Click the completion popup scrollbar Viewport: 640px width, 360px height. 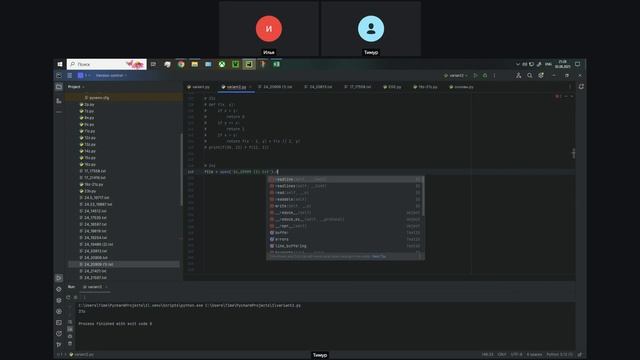click(x=423, y=196)
